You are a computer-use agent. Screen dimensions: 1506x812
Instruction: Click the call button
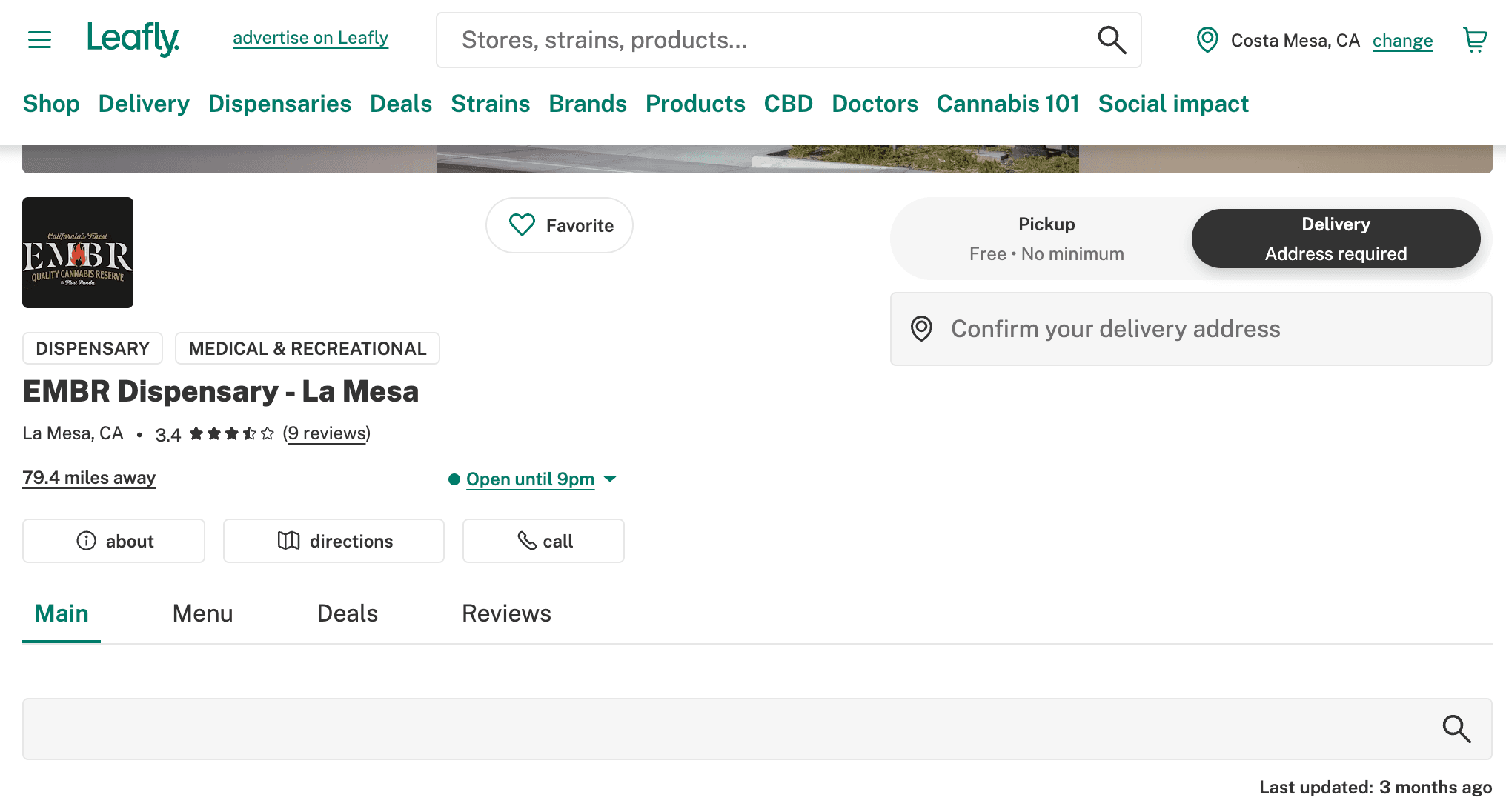543,541
